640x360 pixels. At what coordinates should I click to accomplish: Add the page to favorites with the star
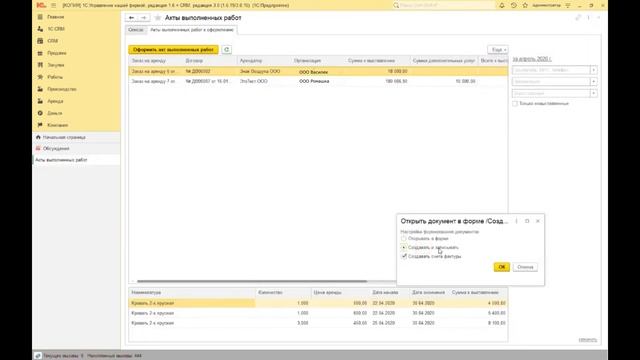[x=158, y=18]
